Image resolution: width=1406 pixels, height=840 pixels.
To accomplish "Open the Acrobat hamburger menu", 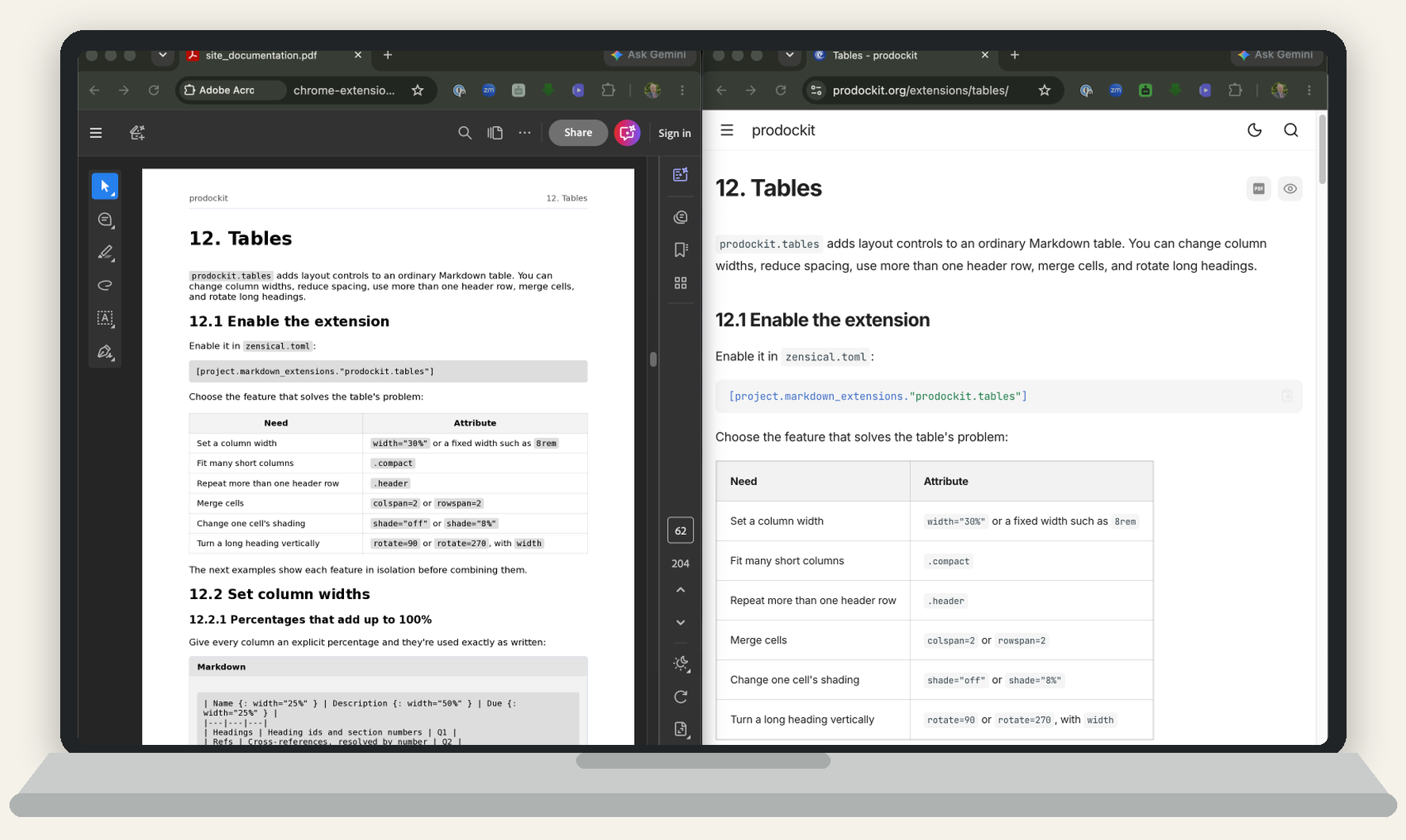I will [x=96, y=133].
